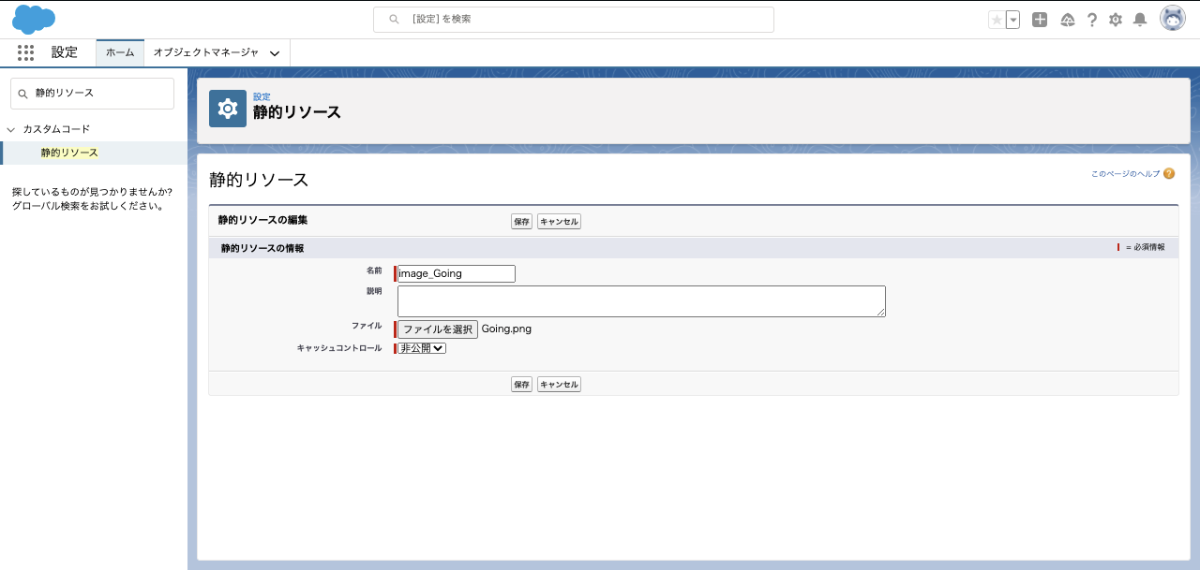
Task: Click the quick find box with 静的リソース
Action: [92, 93]
